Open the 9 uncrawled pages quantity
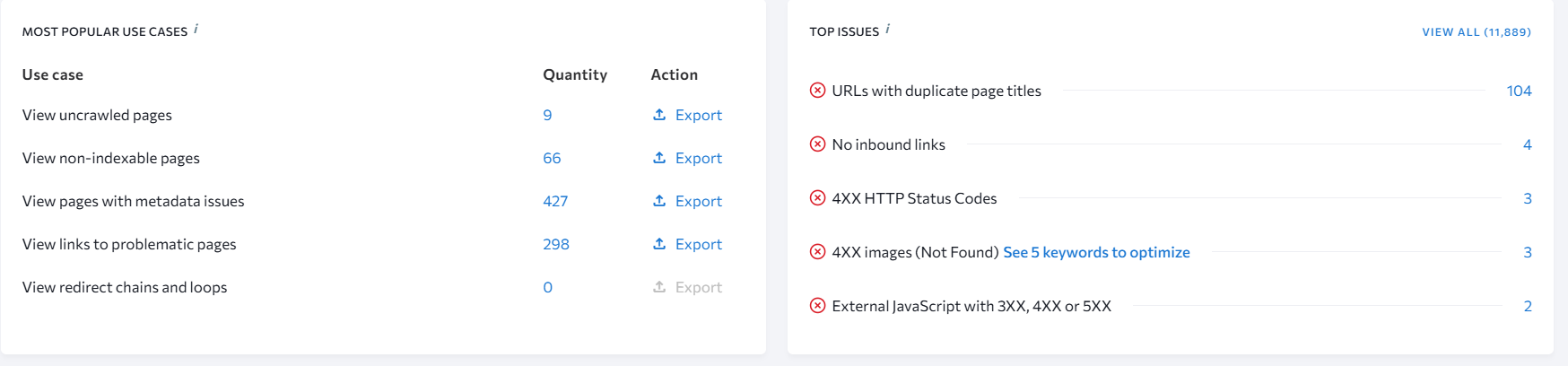 click(547, 115)
